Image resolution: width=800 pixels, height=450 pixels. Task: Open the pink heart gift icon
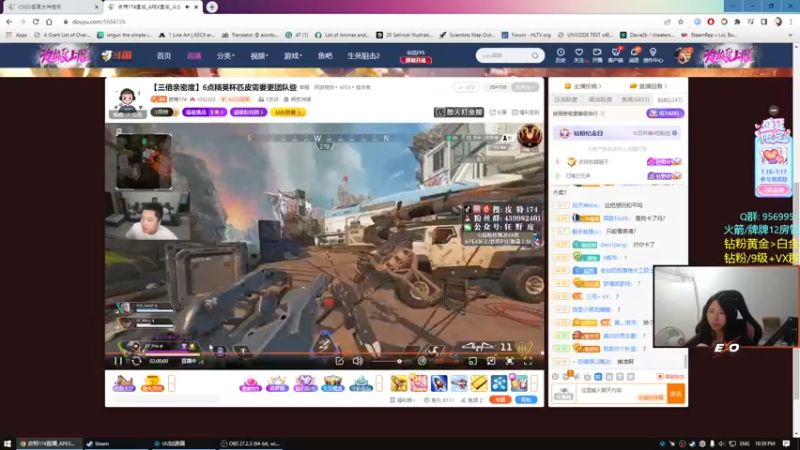pos(419,383)
